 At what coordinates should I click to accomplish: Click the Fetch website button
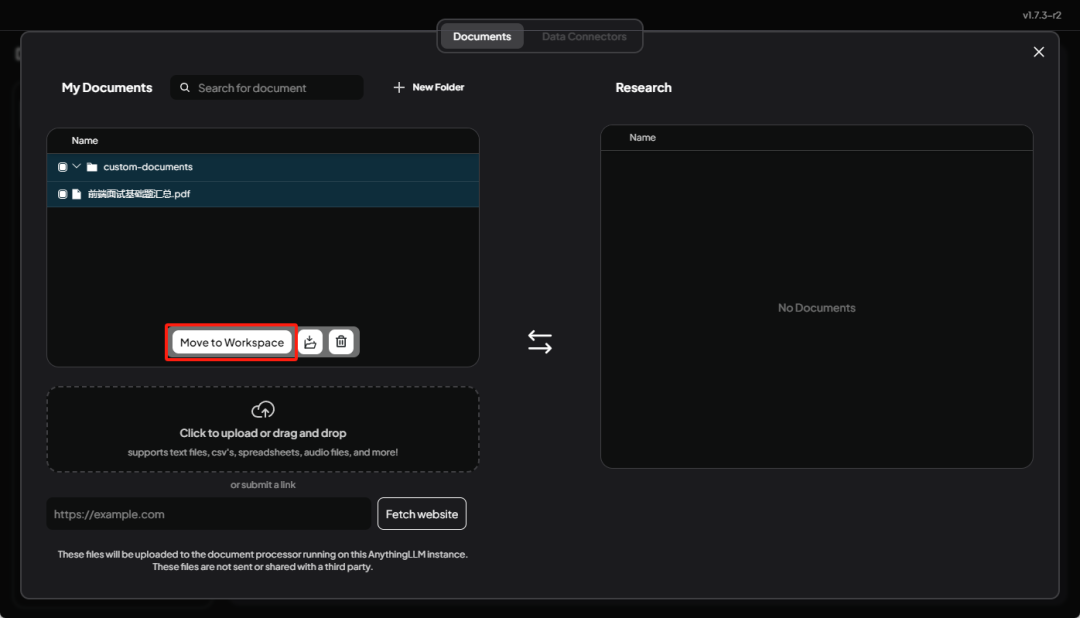point(422,514)
